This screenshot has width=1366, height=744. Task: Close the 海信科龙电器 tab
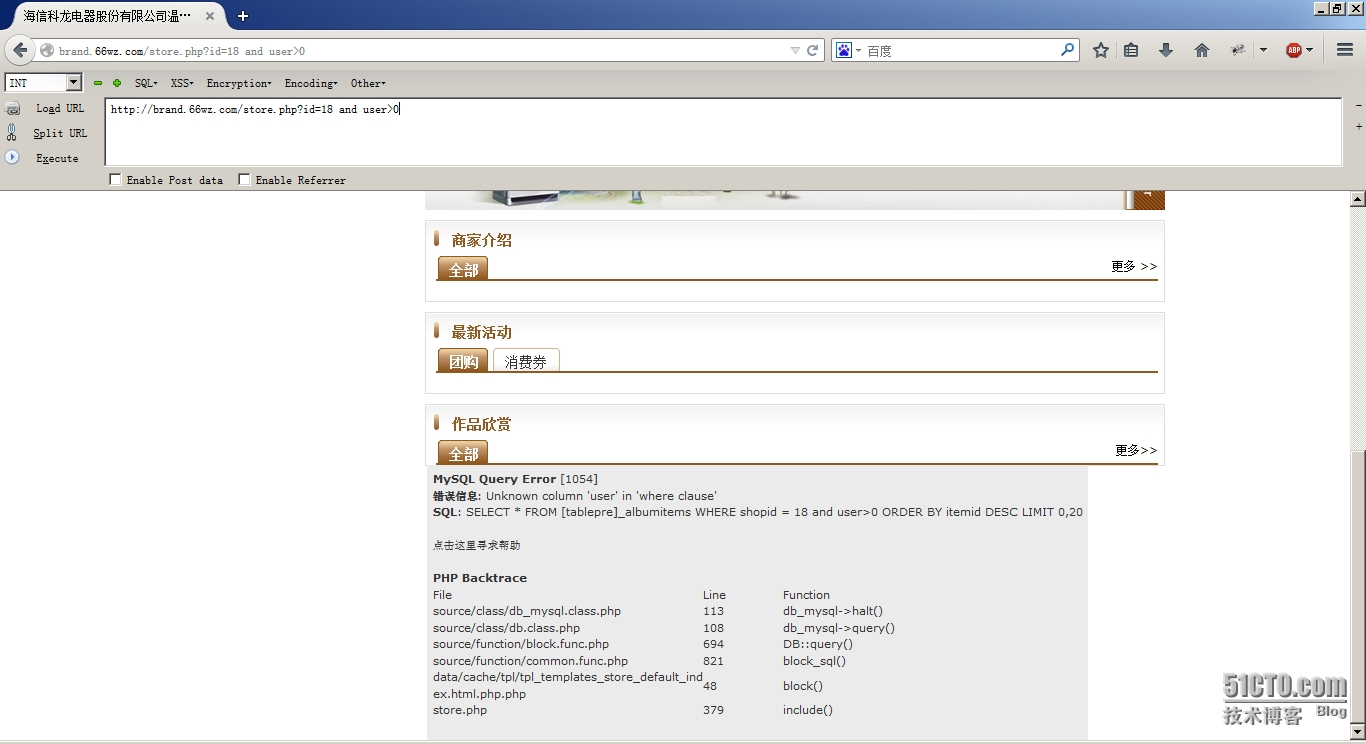click(211, 16)
